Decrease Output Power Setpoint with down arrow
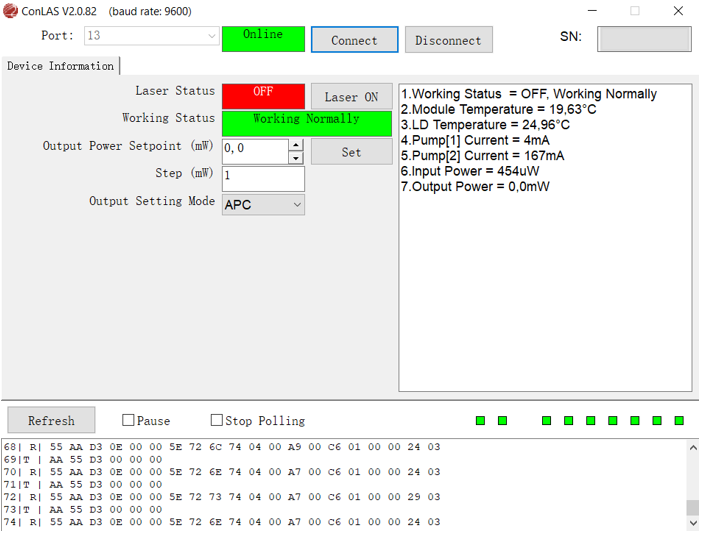702x538 pixels. pyautogui.click(x=296, y=157)
